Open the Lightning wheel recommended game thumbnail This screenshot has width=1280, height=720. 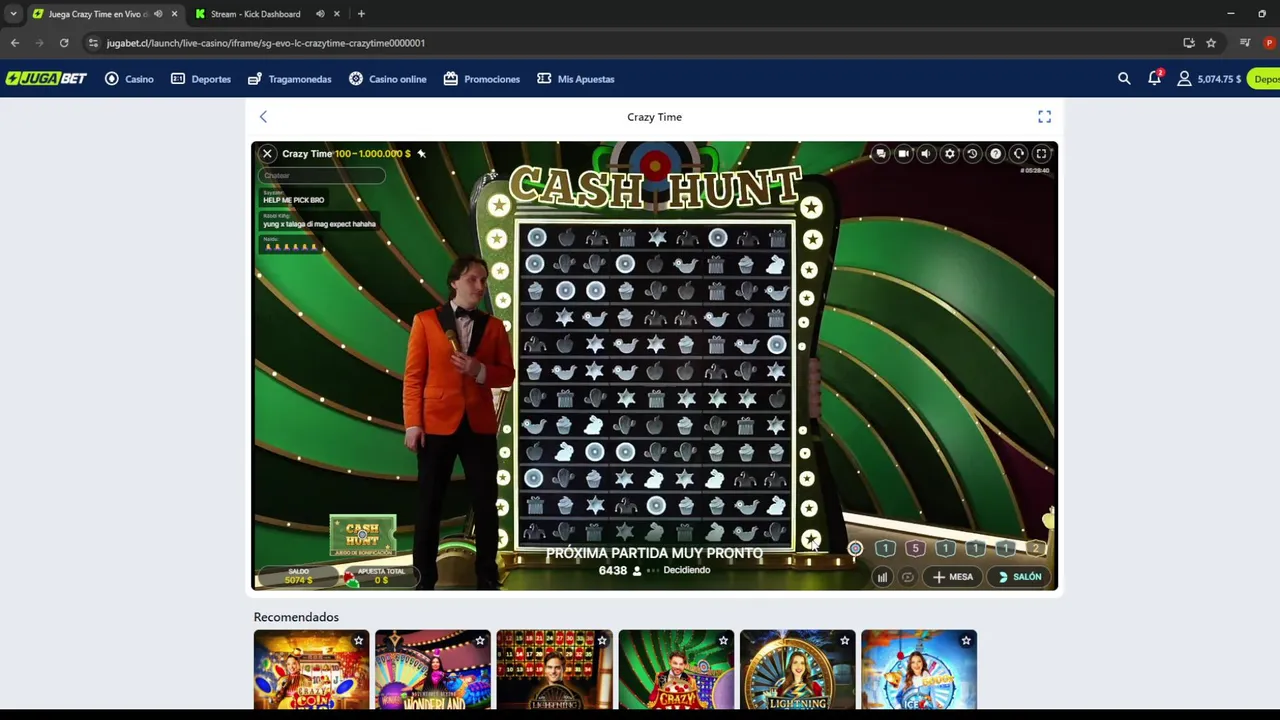[x=797, y=669]
